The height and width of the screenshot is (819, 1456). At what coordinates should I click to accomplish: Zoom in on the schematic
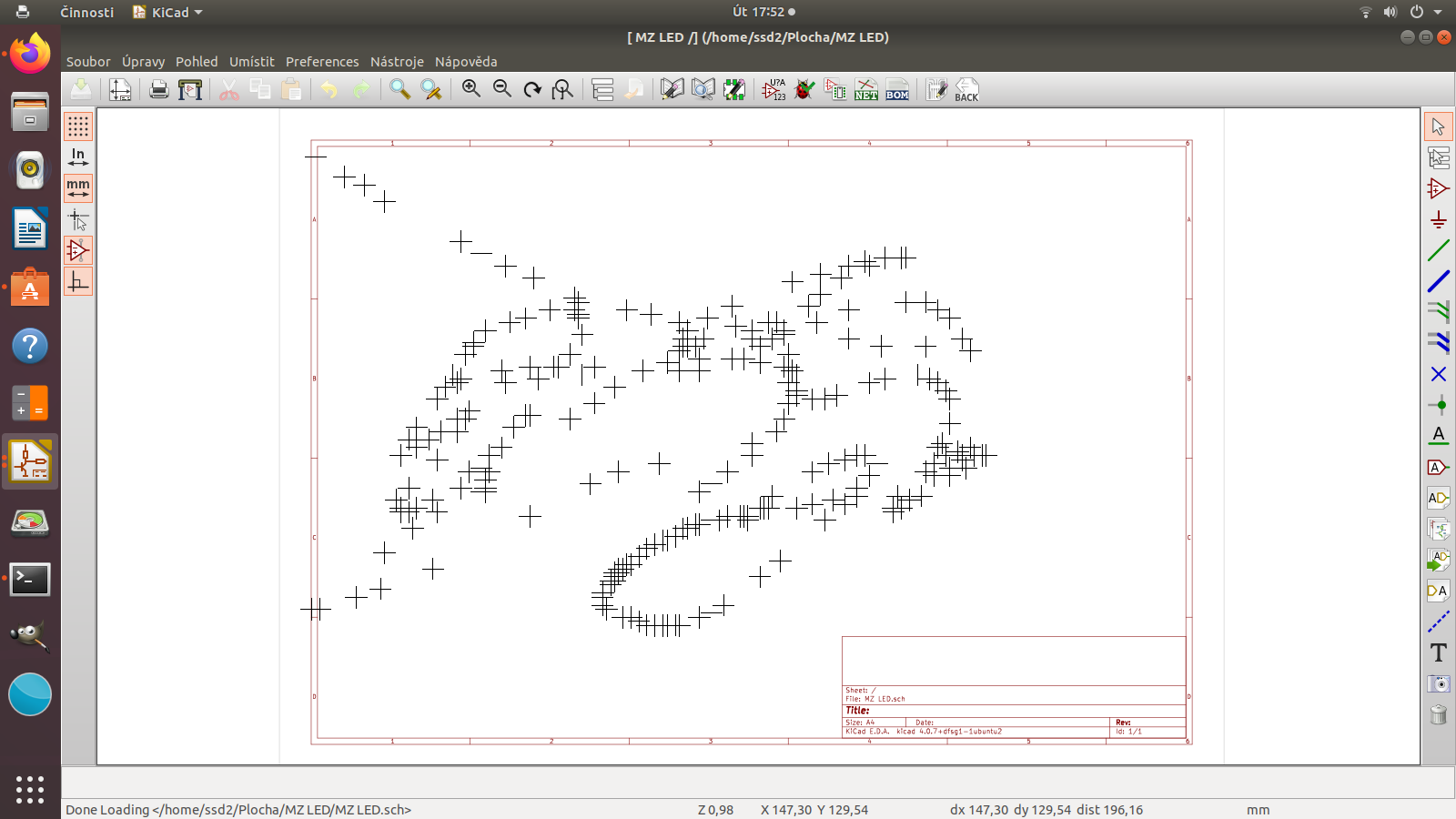(471, 89)
